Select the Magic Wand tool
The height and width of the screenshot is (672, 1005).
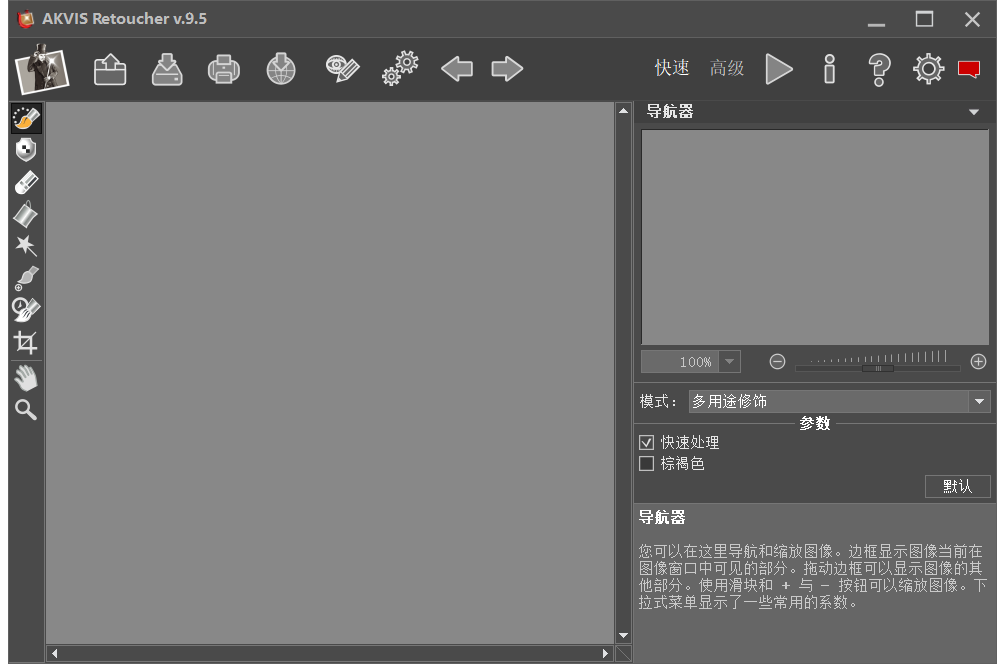coord(26,246)
